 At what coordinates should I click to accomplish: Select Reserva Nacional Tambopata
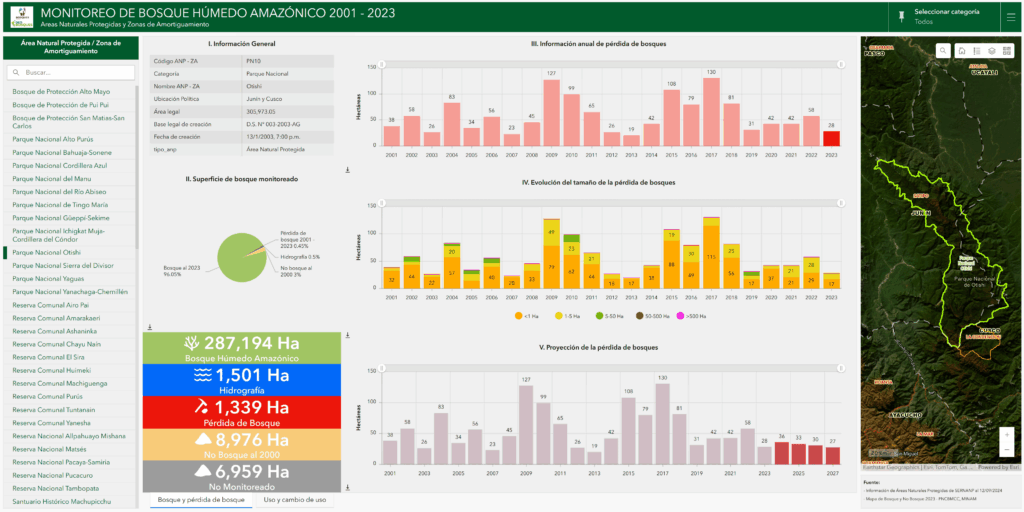click(71, 488)
